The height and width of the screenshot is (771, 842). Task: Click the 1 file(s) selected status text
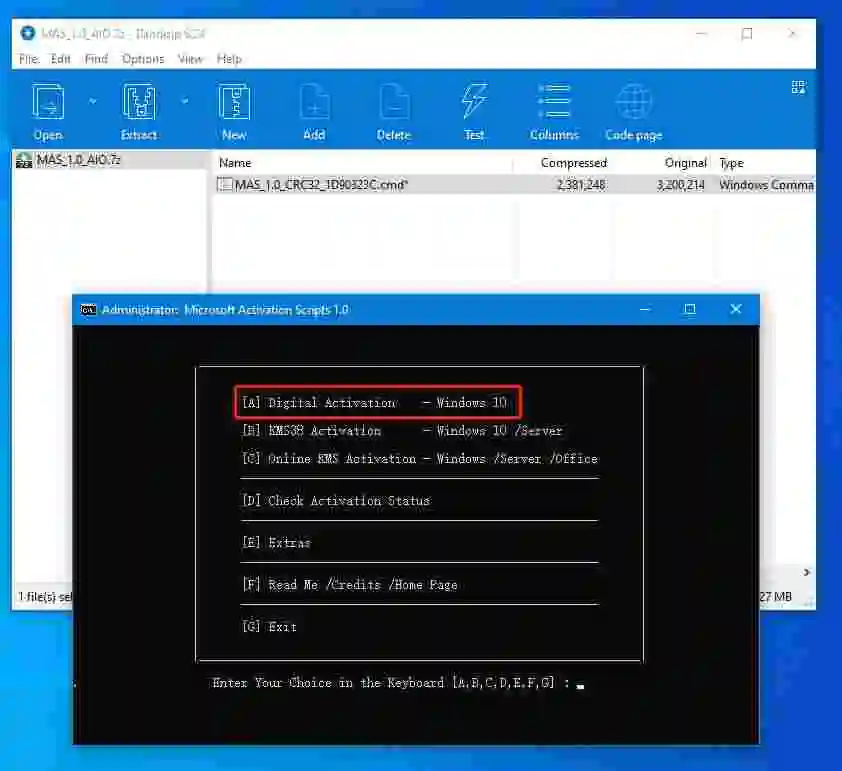click(x=45, y=597)
